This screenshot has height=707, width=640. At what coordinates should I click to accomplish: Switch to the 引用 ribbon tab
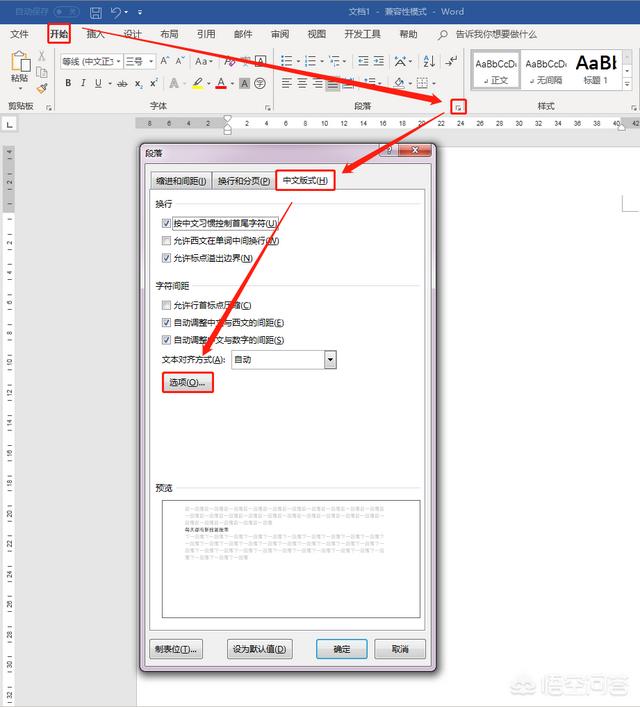[206, 34]
